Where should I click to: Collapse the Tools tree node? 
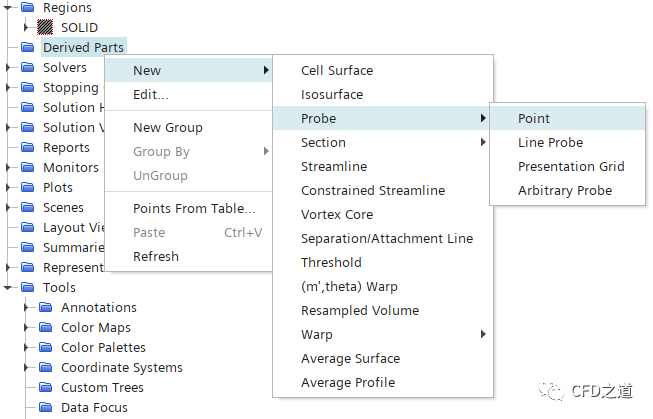(x=9, y=288)
